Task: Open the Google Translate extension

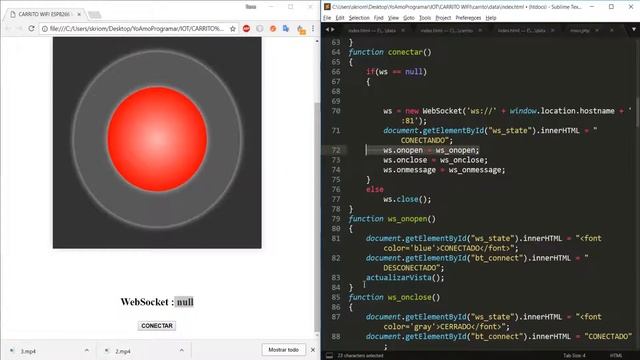Action: [x=286, y=29]
